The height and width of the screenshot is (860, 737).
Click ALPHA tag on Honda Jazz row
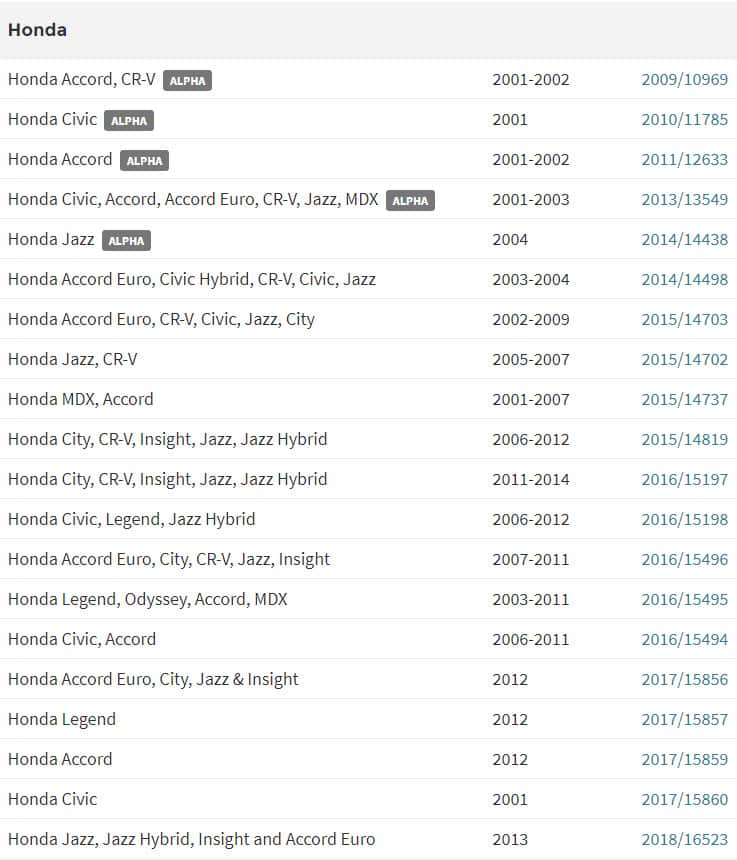tap(126, 241)
